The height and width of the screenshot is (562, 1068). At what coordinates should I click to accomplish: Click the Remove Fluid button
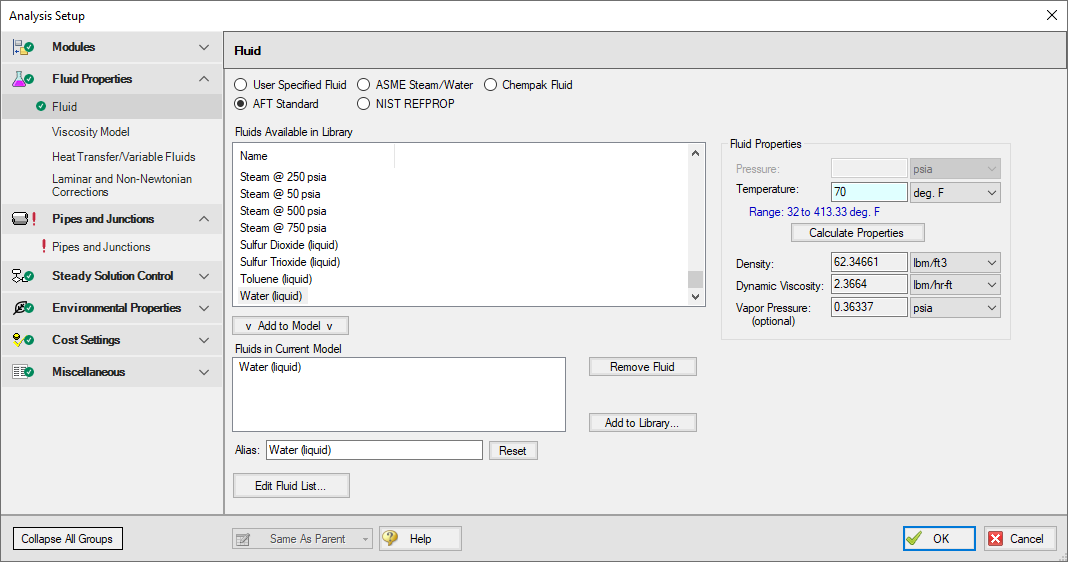pyautogui.click(x=642, y=367)
